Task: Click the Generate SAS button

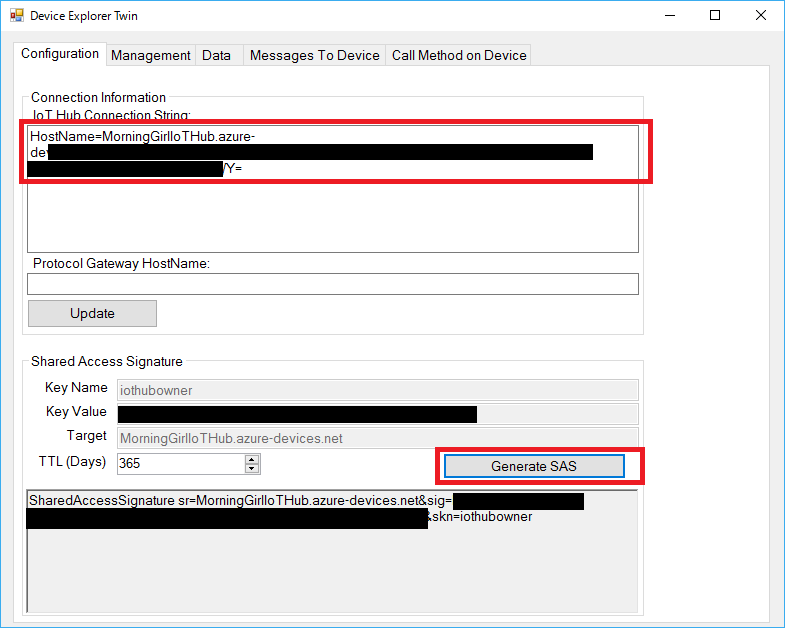Action: pos(534,466)
